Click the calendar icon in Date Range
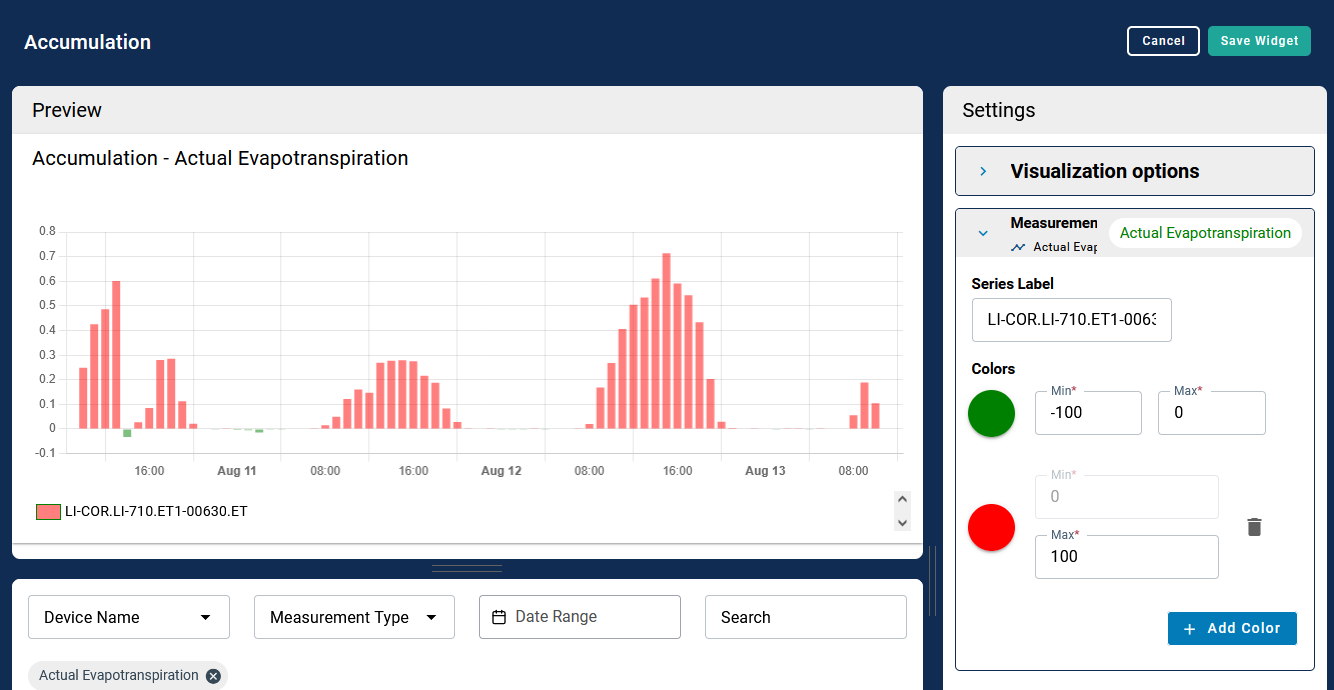 pos(499,618)
